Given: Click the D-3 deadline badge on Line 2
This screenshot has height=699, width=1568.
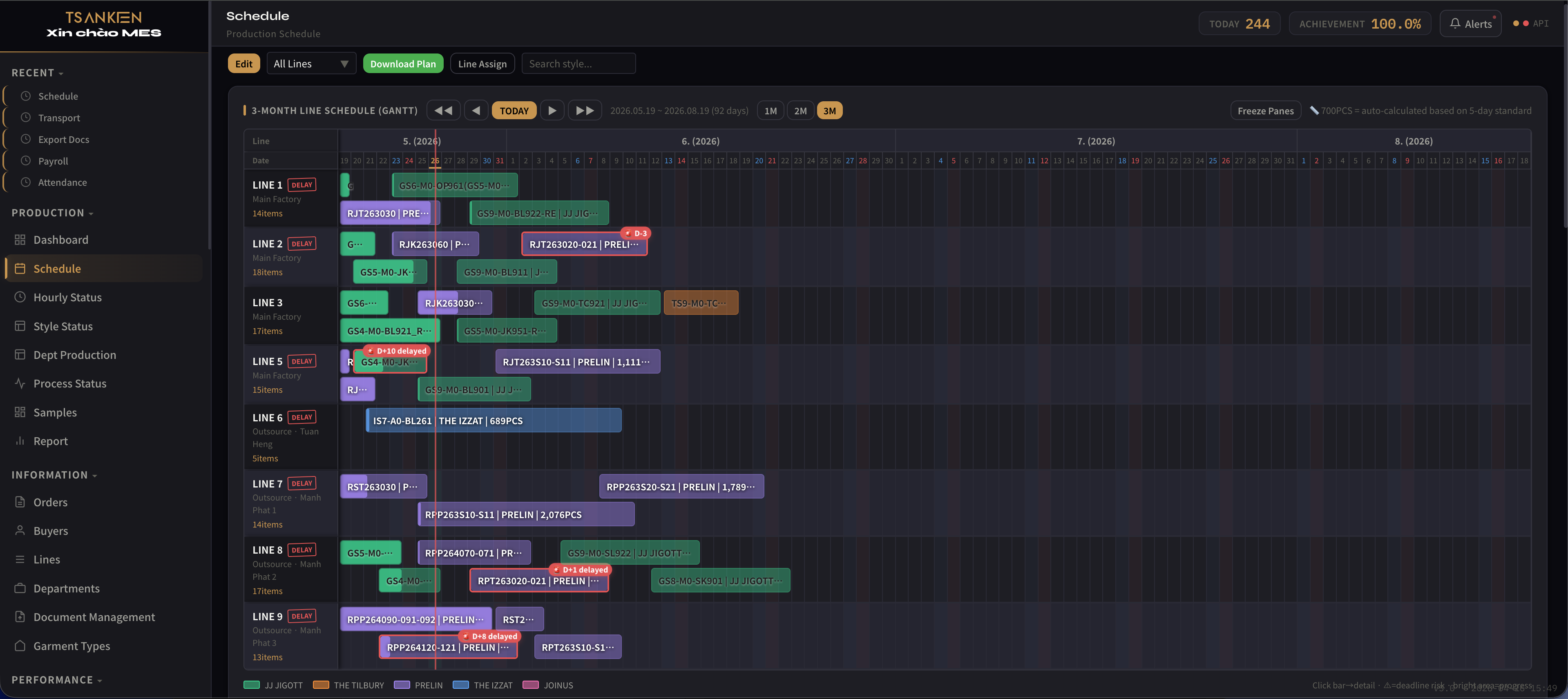Looking at the screenshot, I should point(635,233).
